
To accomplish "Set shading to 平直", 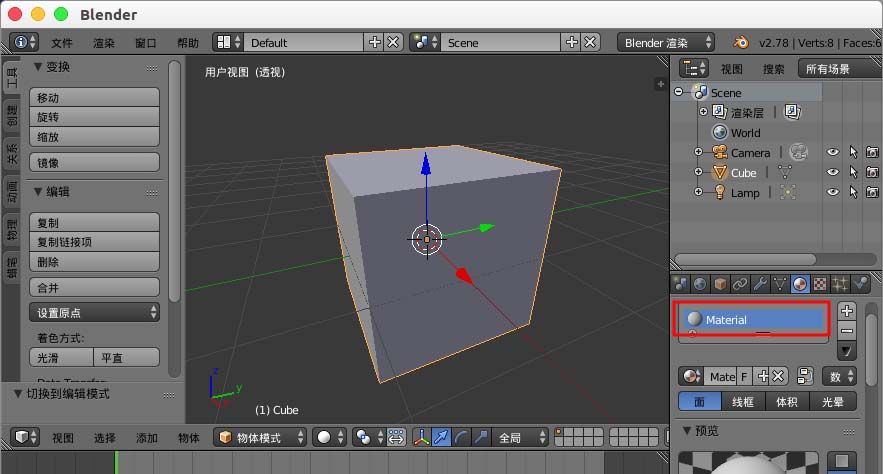I will (127, 357).
